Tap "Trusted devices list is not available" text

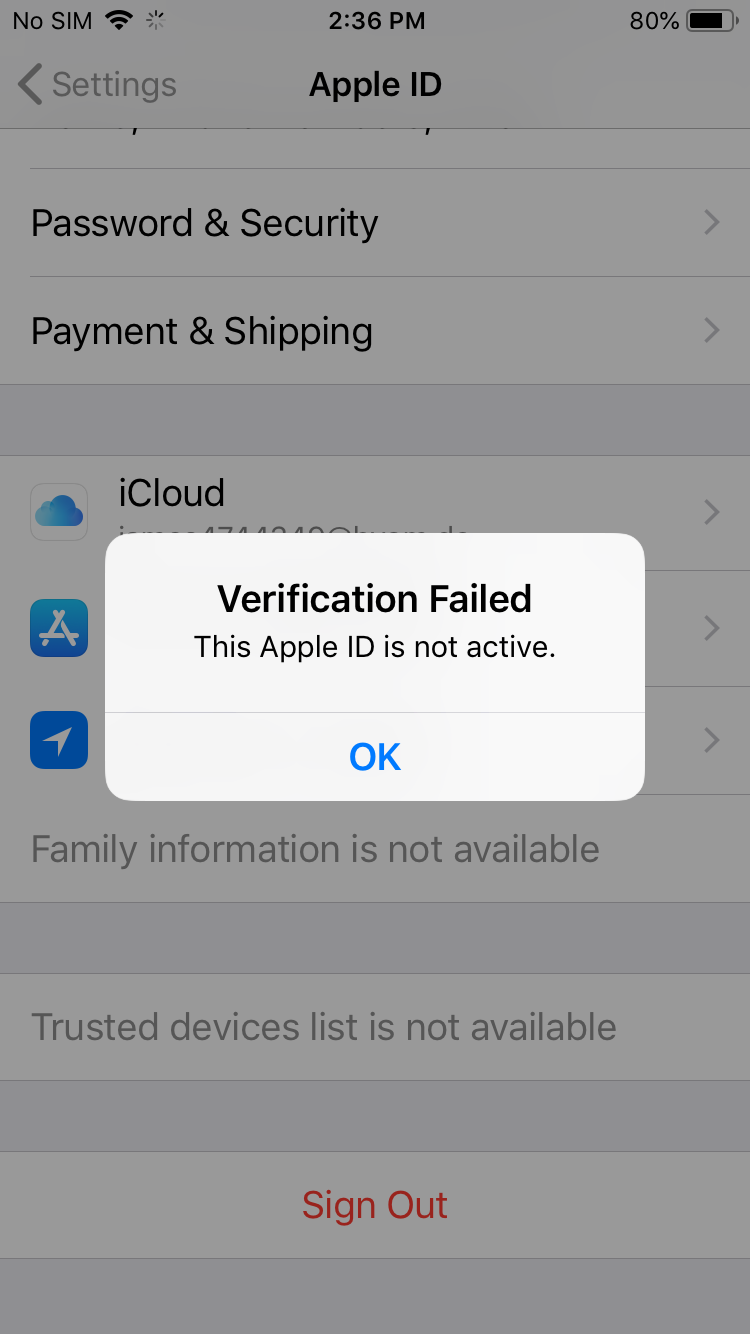click(x=324, y=1027)
